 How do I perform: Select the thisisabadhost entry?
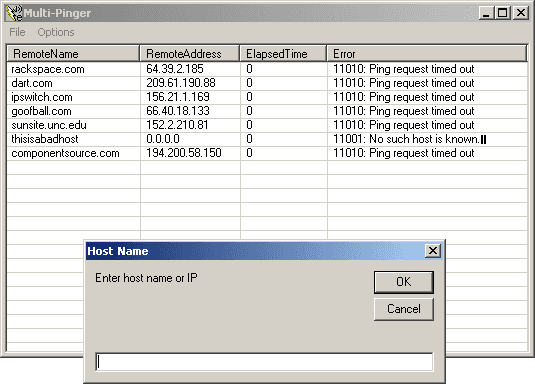point(45,139)
